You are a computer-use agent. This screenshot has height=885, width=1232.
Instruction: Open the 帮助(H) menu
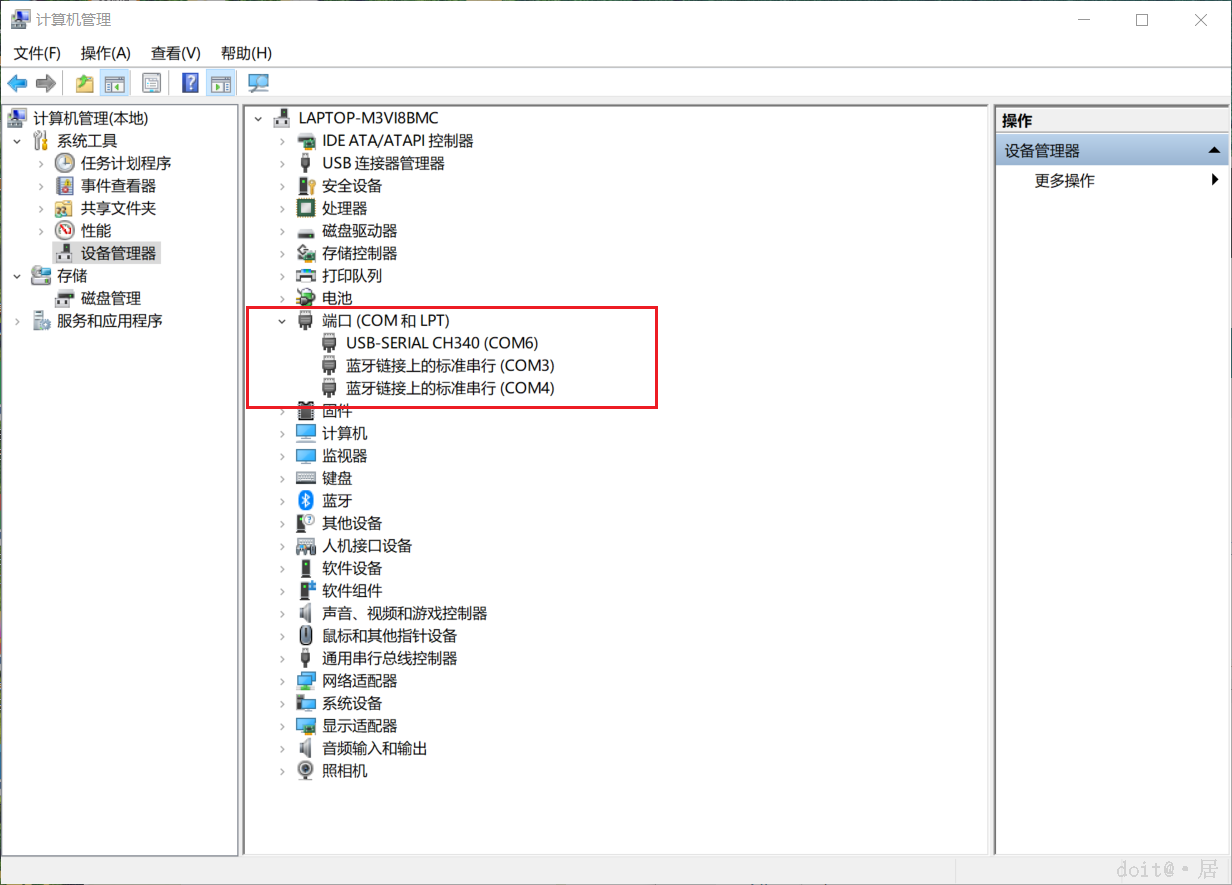click(x=246, y=53)
